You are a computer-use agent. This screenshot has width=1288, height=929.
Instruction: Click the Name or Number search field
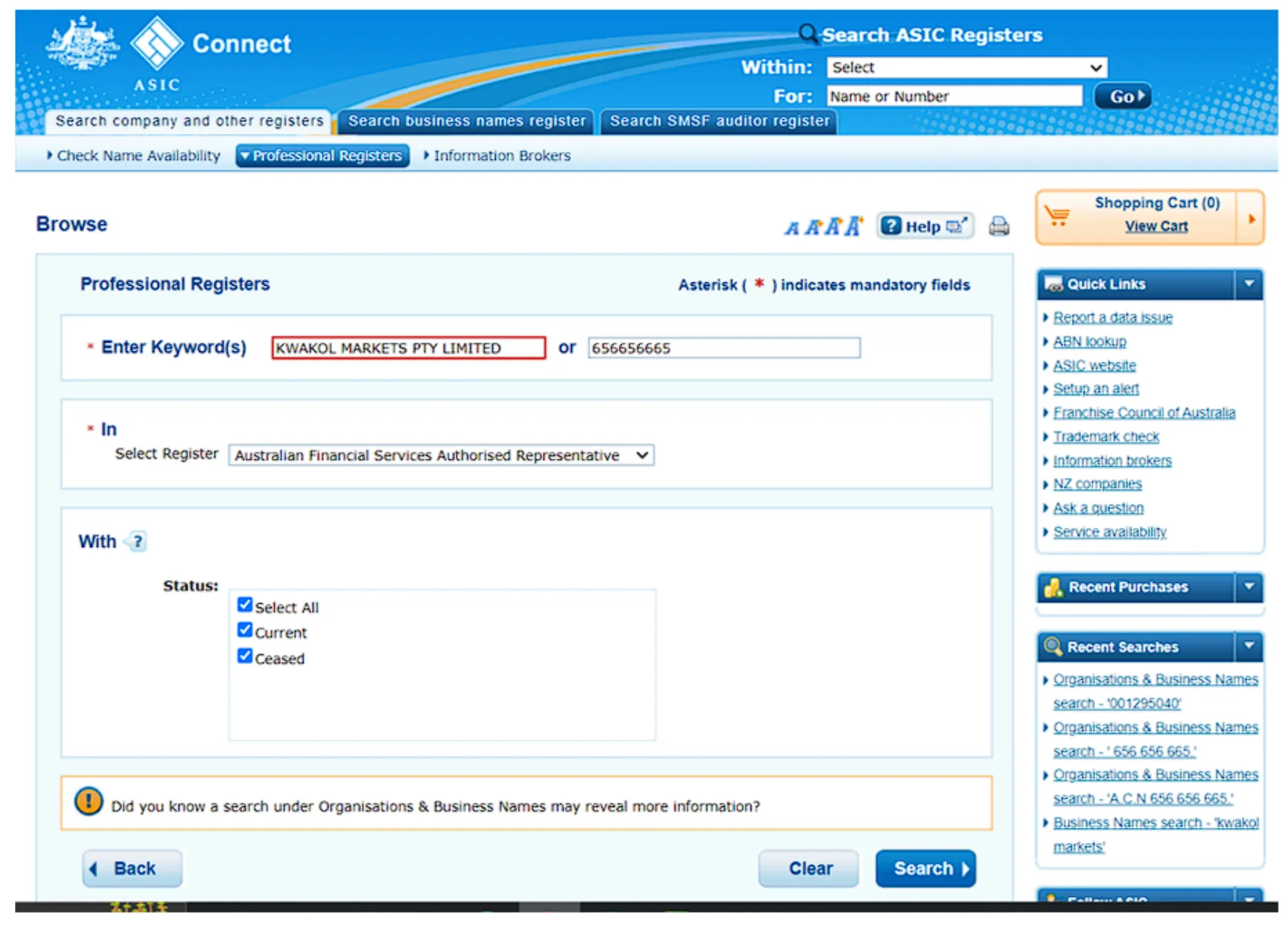pos(954,96)
